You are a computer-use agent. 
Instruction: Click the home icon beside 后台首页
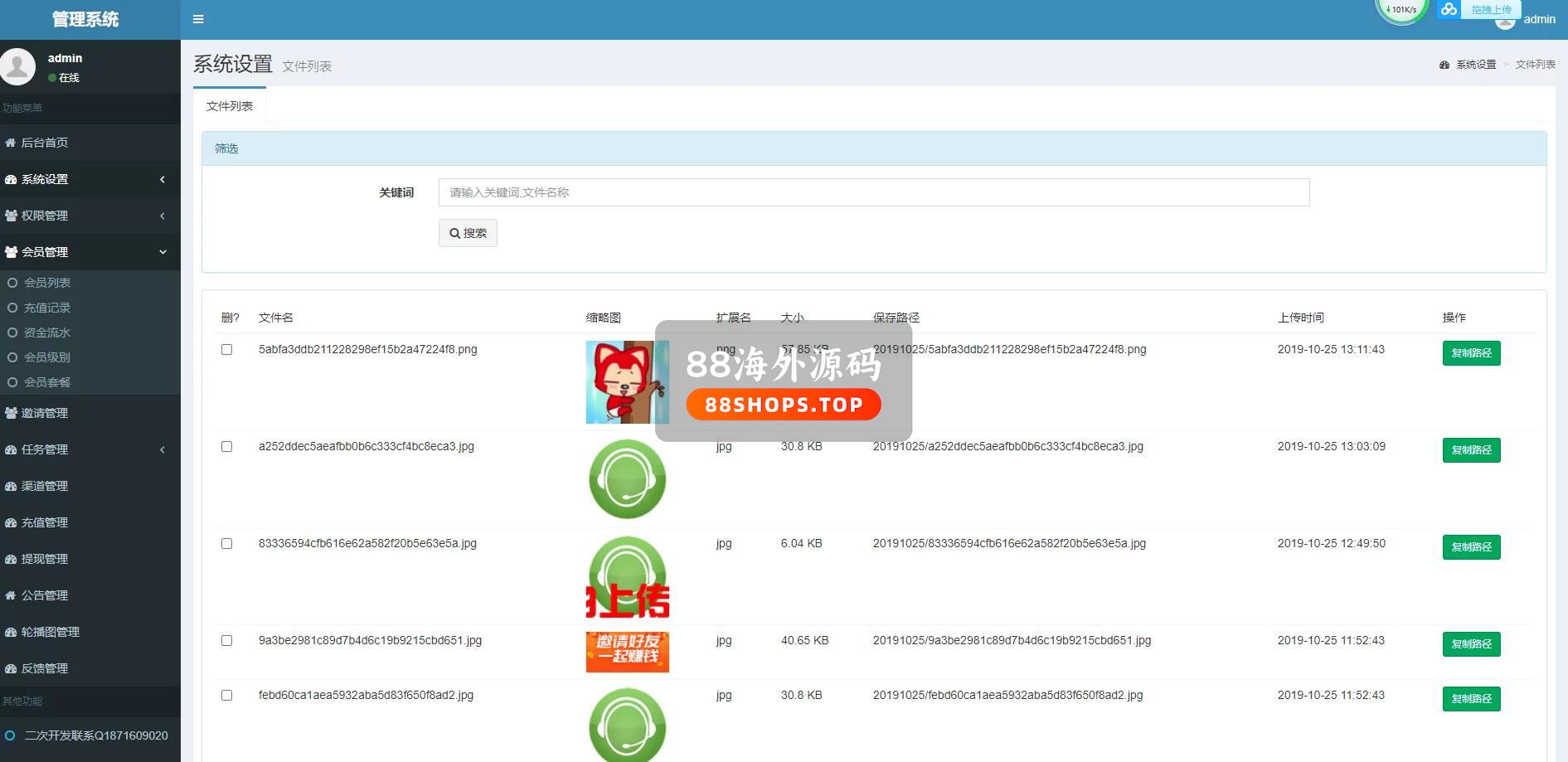pos(11,143)
